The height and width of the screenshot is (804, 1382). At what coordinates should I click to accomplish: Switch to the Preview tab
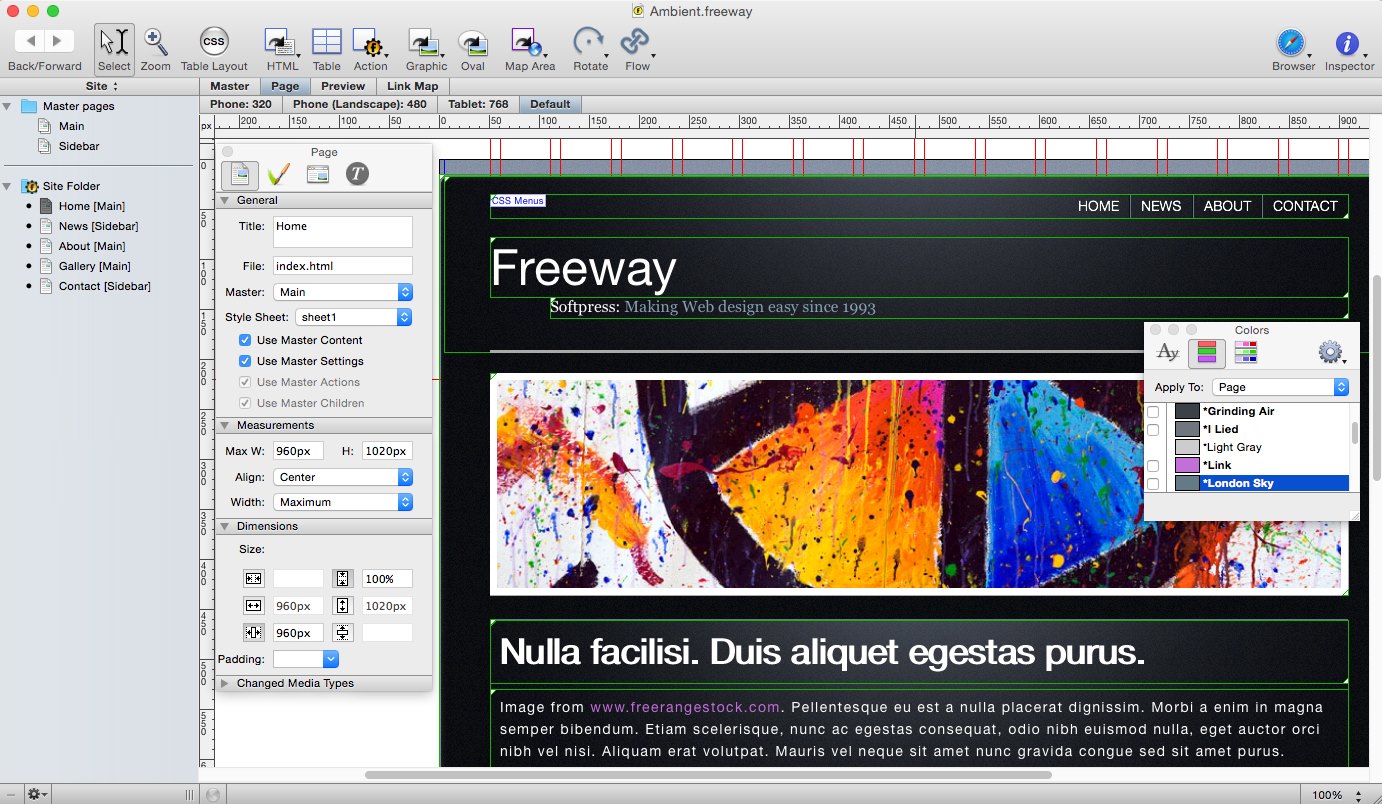[343, 86]
